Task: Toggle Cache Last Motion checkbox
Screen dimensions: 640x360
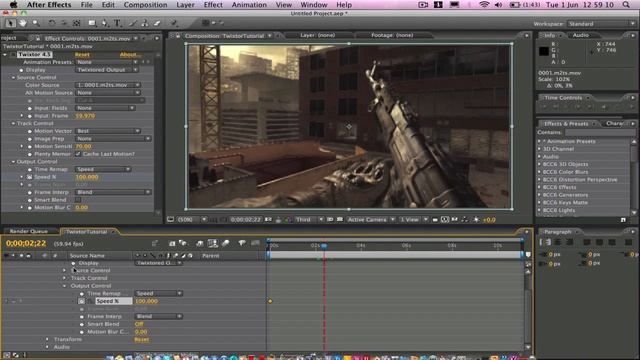Action: coord(78,154)
